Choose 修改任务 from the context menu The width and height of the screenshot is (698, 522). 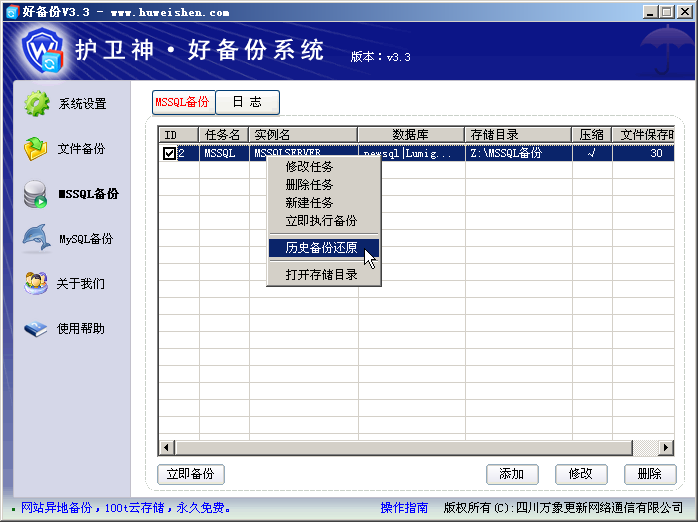(x=309, y=167)
